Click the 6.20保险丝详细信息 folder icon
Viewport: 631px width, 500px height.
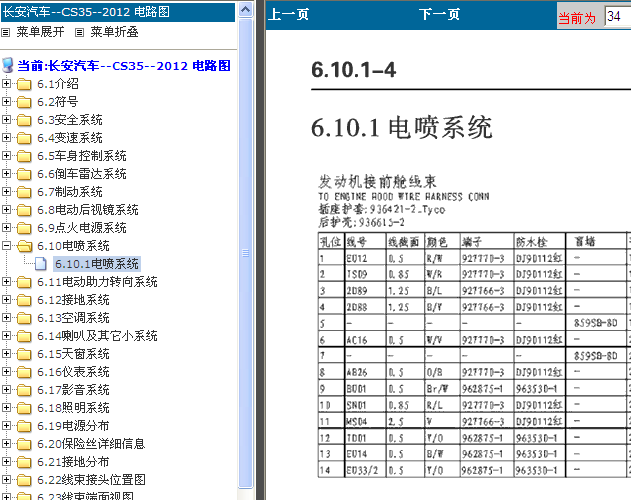(24, 444)
